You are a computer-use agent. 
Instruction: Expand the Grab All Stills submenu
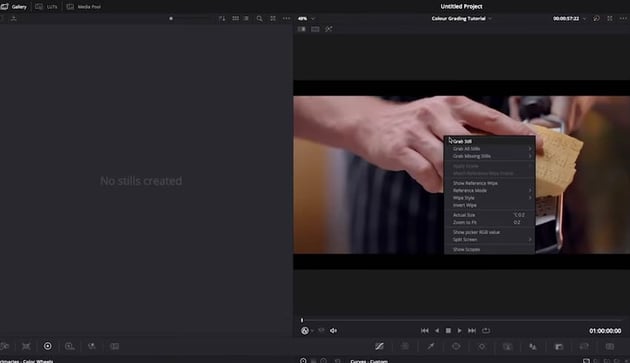click(489, 149)
